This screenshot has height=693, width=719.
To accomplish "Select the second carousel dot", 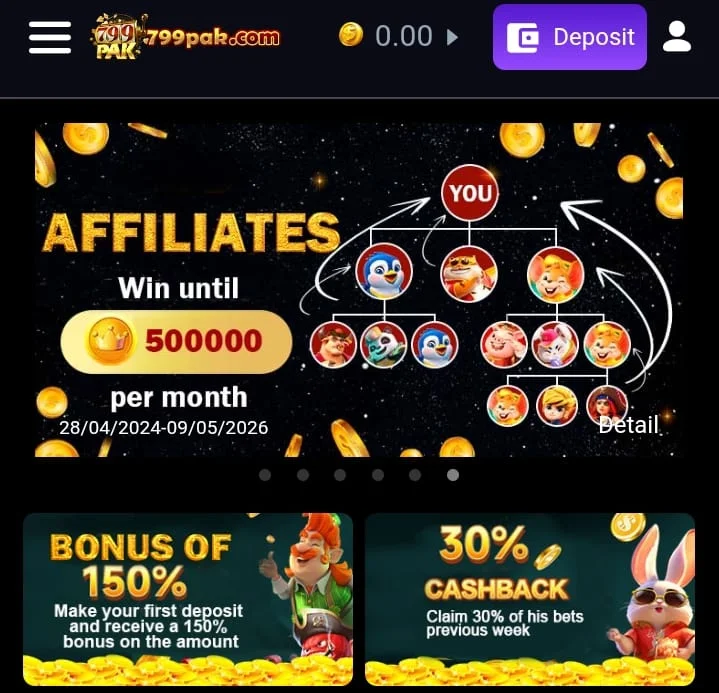I will (303, 475).
